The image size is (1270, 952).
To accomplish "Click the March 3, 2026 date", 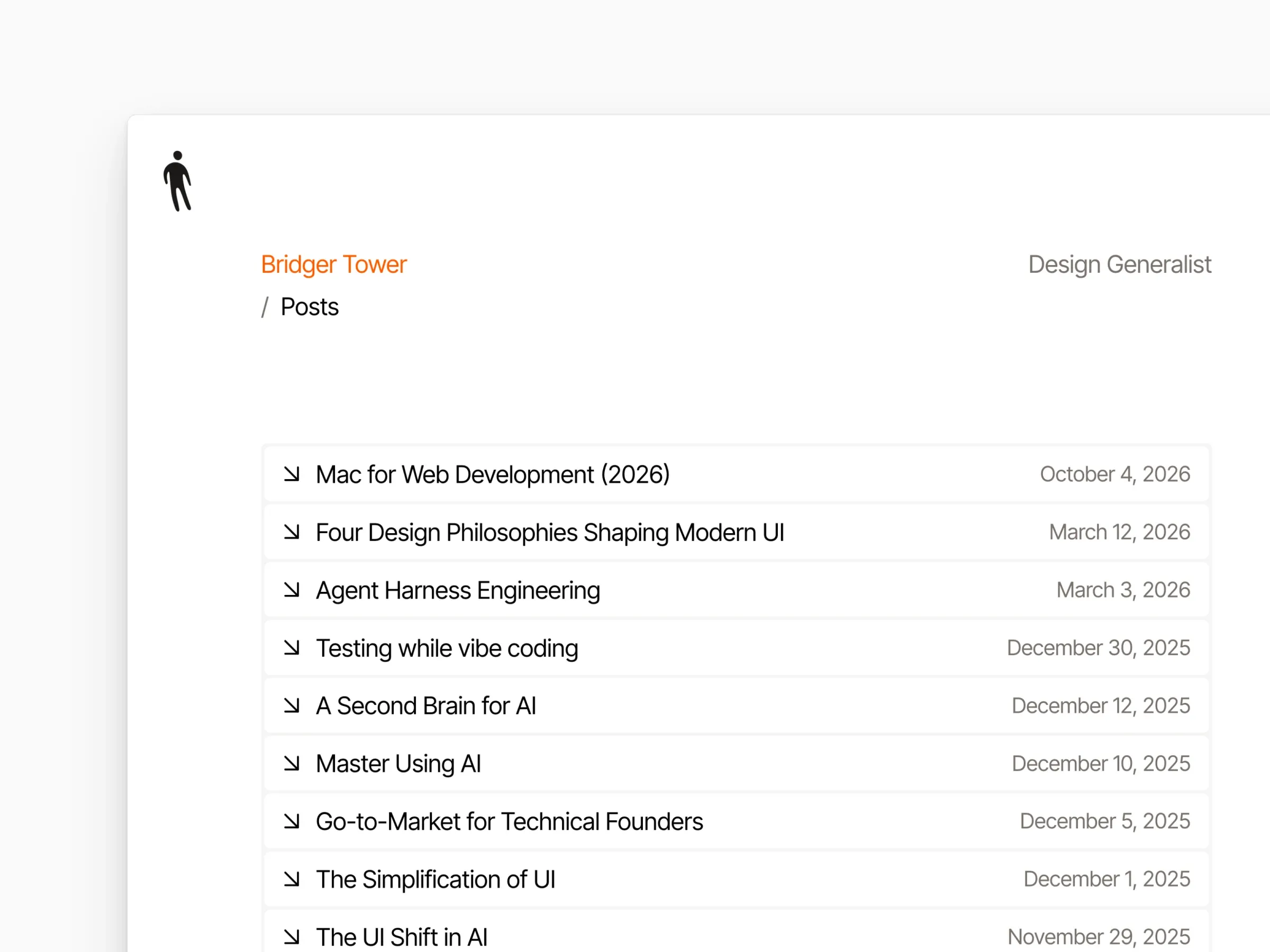I will click(1123, 590).
